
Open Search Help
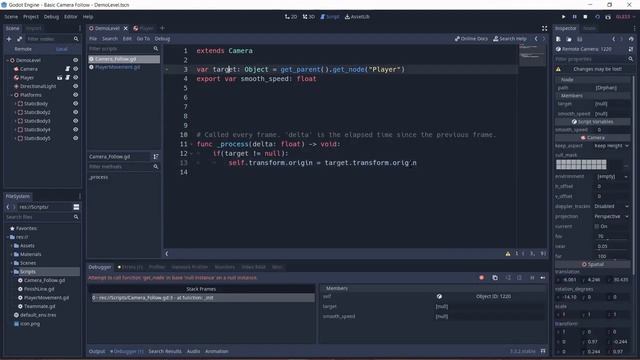pyautogui.click(x=510, y=39)
